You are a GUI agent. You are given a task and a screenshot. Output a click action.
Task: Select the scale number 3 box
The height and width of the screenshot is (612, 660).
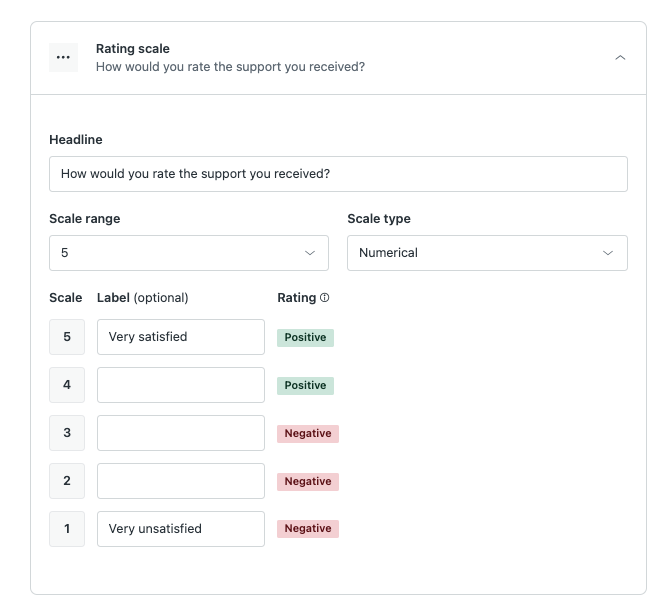point(67,433)
